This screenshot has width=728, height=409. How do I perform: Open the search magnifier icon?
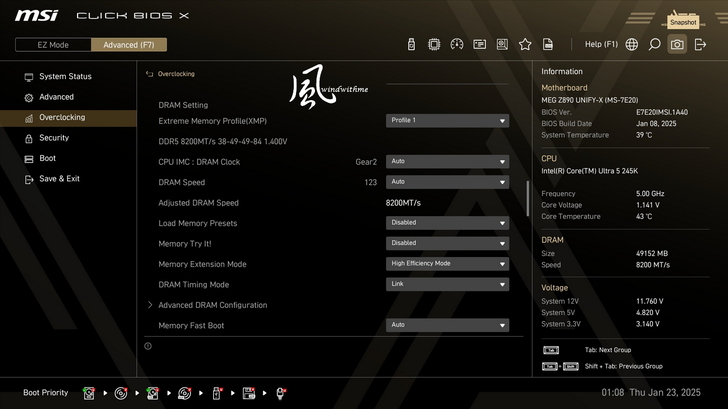[654, 44]
